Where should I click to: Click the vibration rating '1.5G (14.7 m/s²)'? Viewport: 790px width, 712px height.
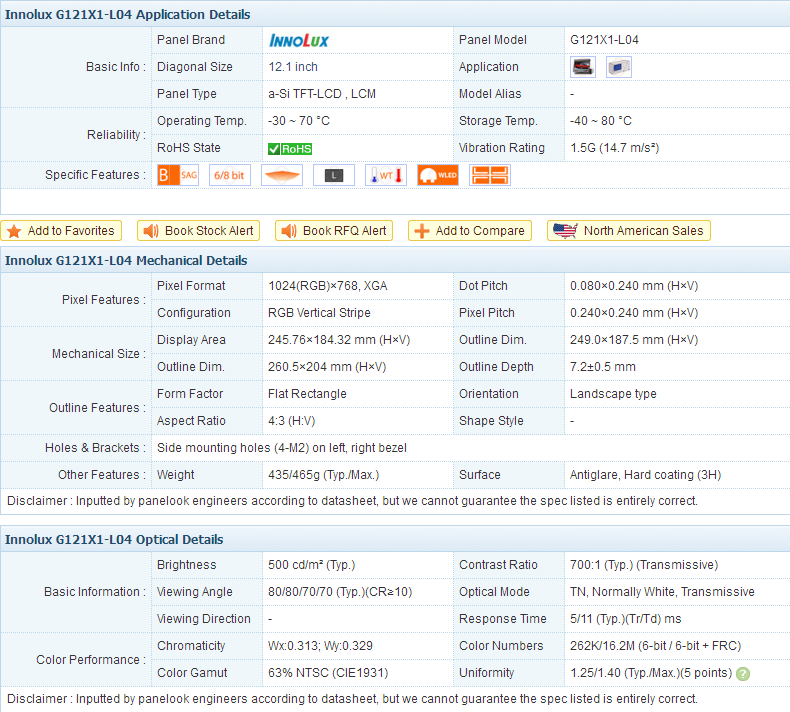point(614,148)
